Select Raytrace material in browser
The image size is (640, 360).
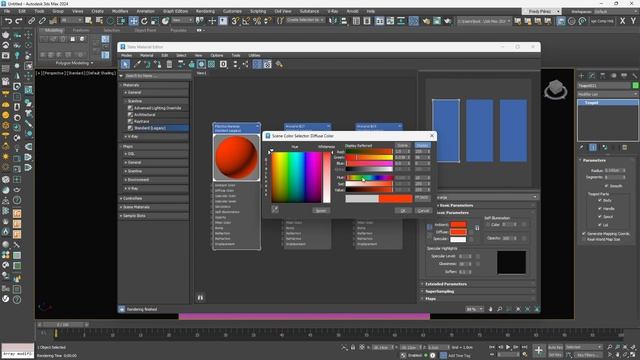142,121
